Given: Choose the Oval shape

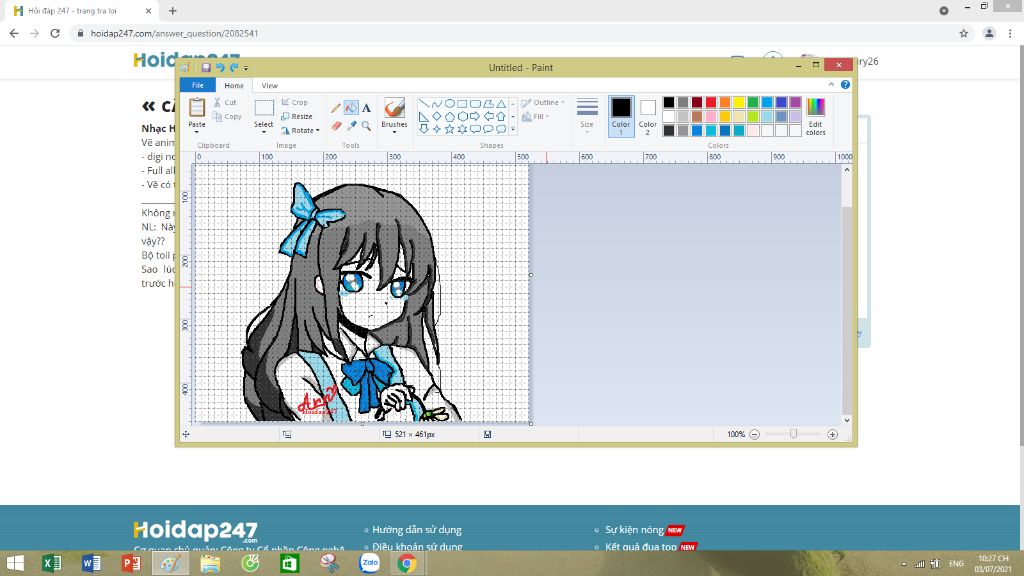Looking at the screenshot, I should coord(449,104).
